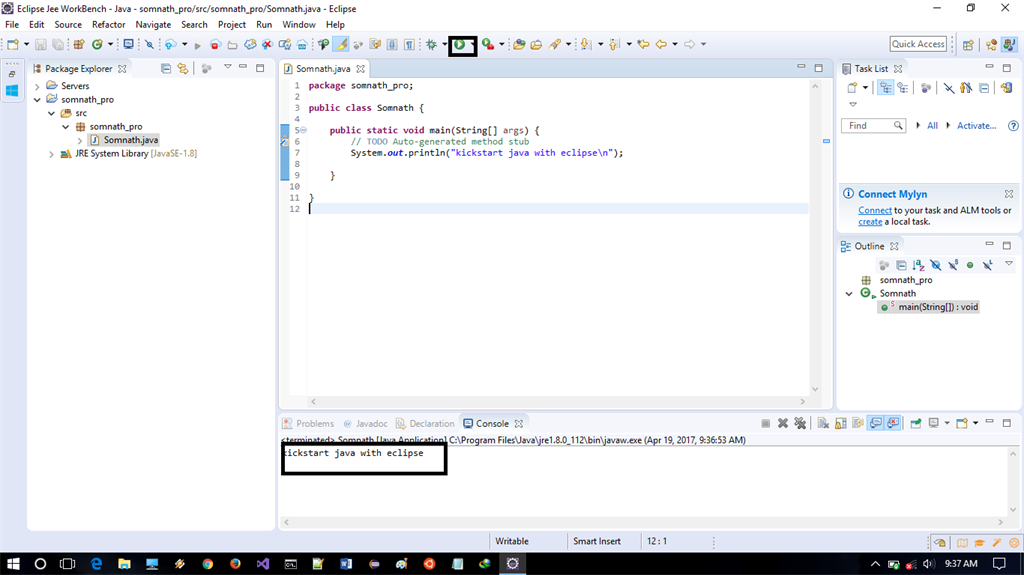
Task: Toggle Link with Editor in Package Explorer
Action: (183, 69)
